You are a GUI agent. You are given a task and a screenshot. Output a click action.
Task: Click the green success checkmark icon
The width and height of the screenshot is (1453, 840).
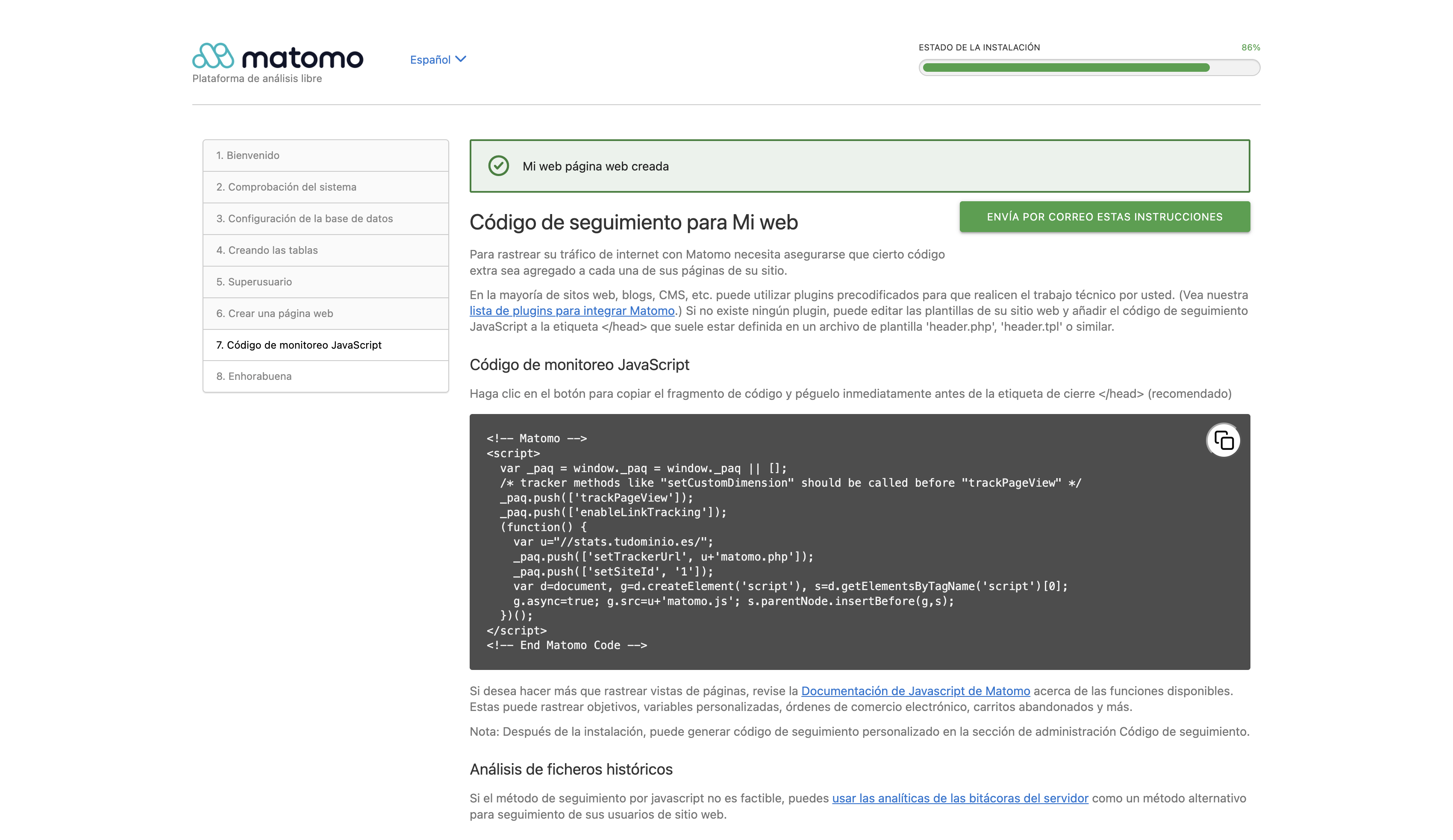[498, 166]
